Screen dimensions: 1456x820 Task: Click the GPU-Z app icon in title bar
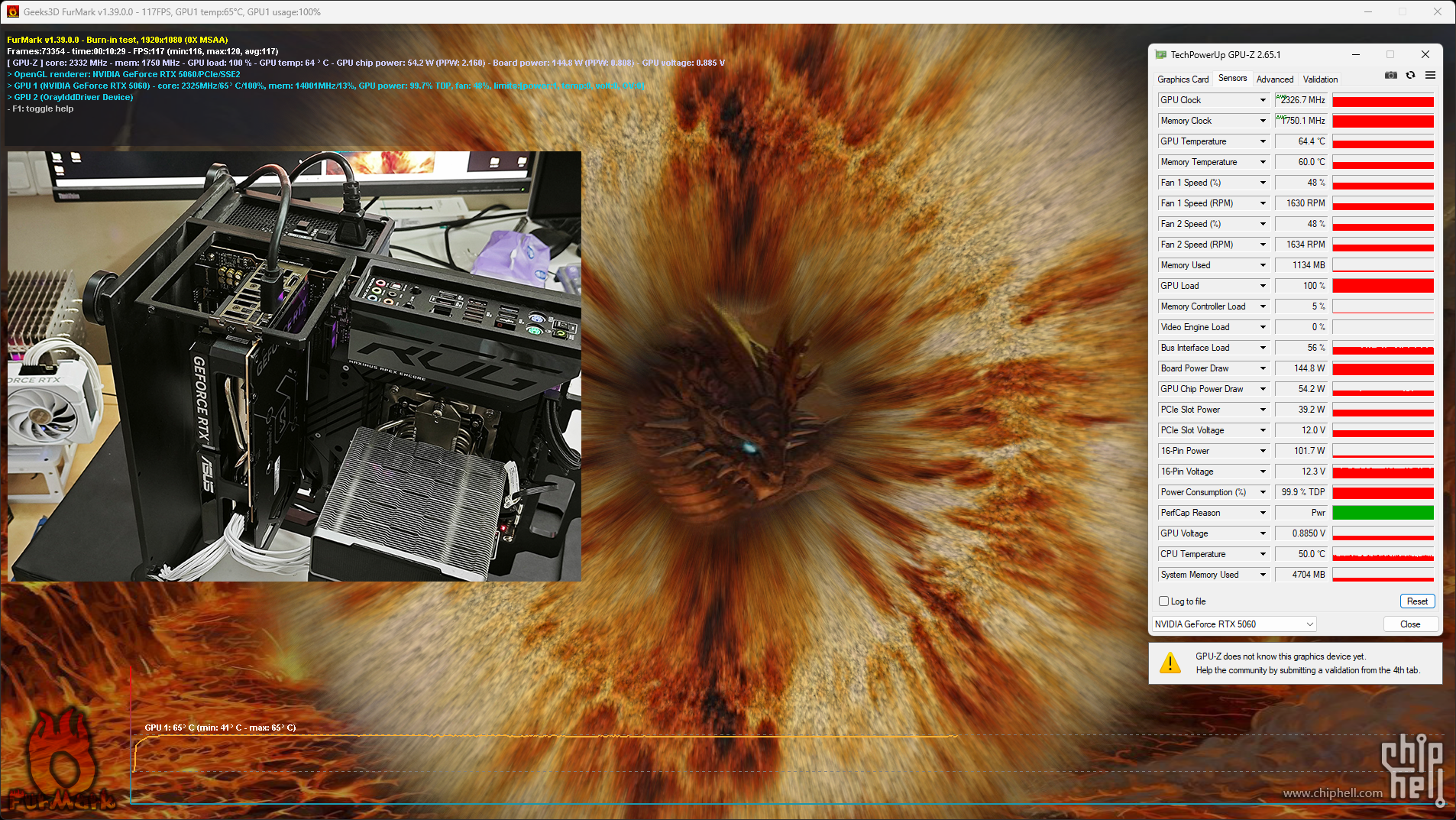[x=1161, y=55]
